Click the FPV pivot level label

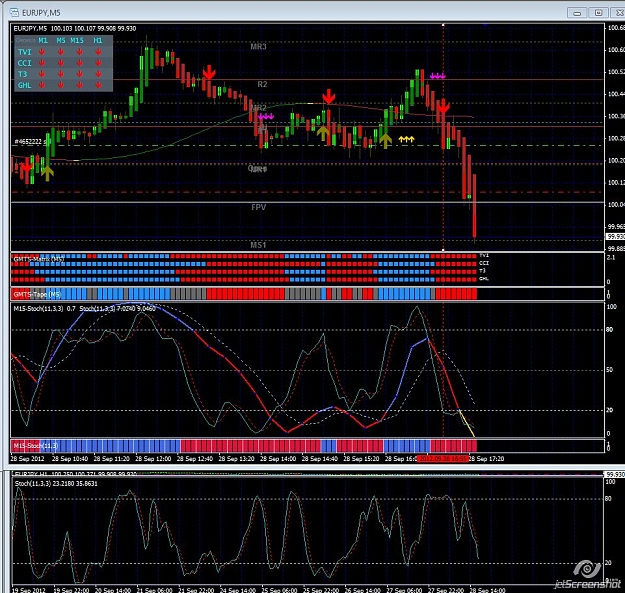tap(259, 207)
